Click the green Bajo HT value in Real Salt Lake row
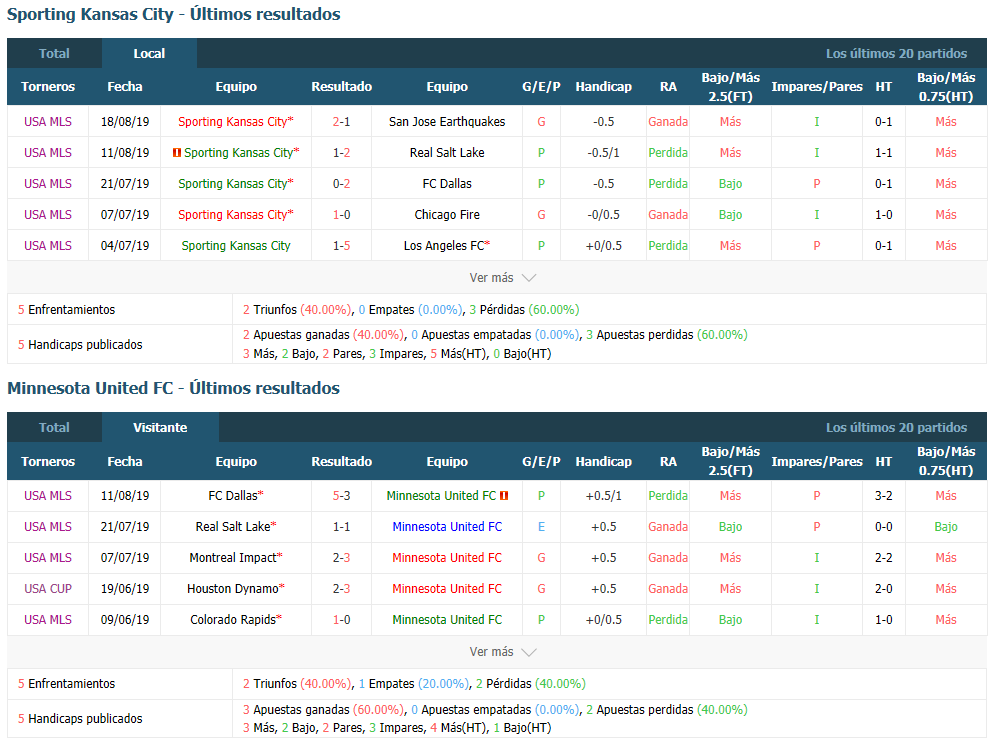Screen dimensions: 999x741 [945, 527]
